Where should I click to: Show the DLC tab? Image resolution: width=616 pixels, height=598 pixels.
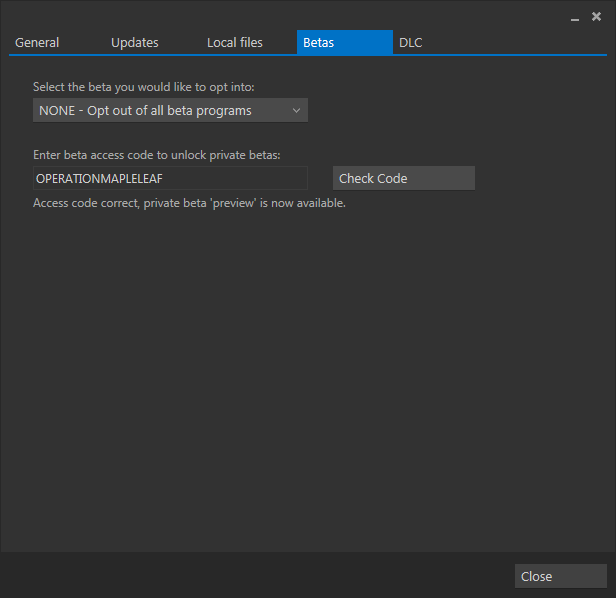(x=411, y=43)
